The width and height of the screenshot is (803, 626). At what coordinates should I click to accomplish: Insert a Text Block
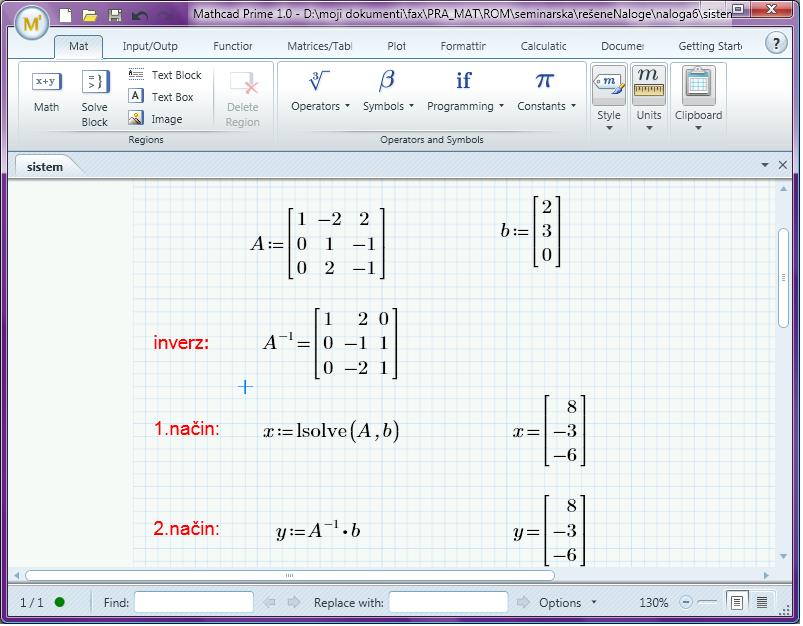(165, 75)
